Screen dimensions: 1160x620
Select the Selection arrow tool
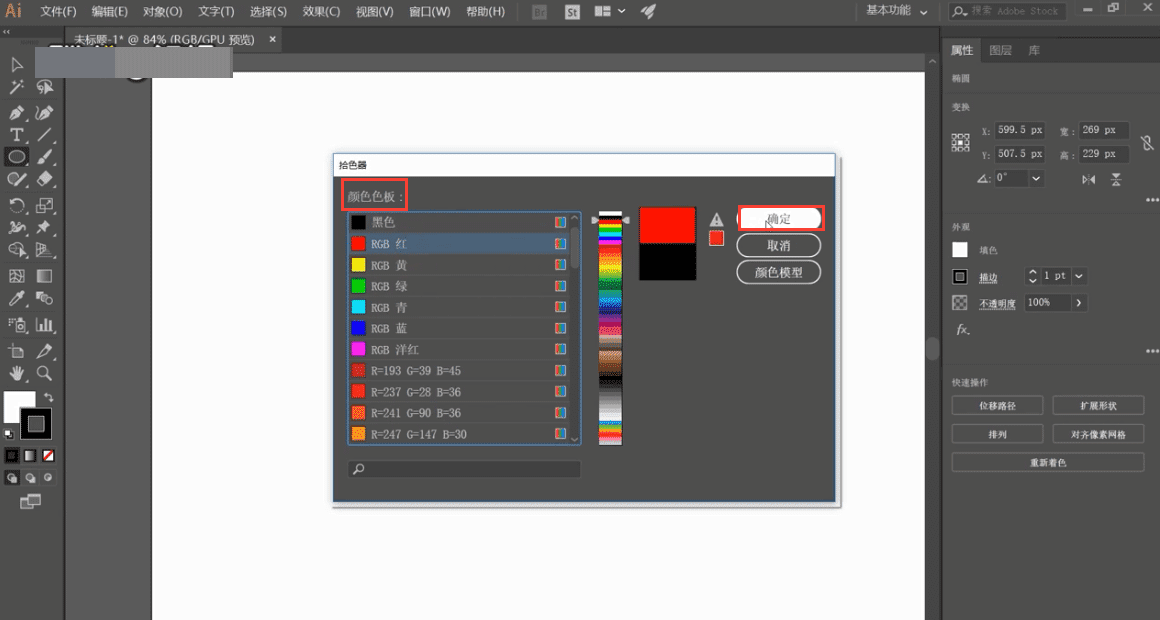pos(16,65)
